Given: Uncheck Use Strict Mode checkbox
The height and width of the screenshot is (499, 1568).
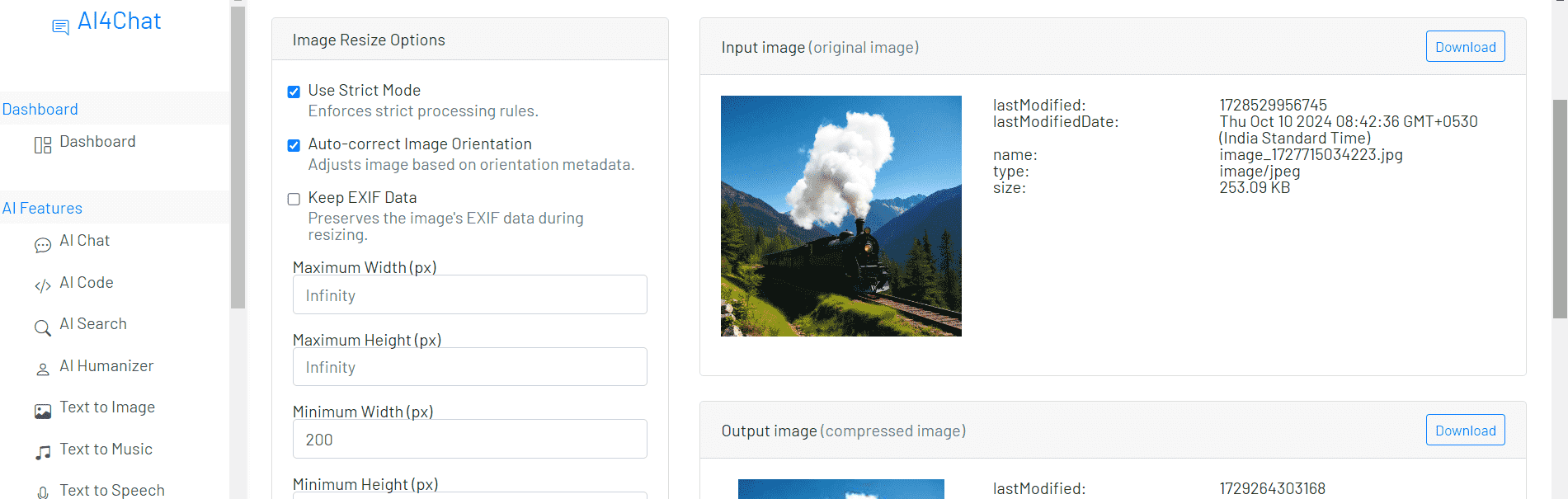Looking at the screenshot, I should tap(294, 92).
